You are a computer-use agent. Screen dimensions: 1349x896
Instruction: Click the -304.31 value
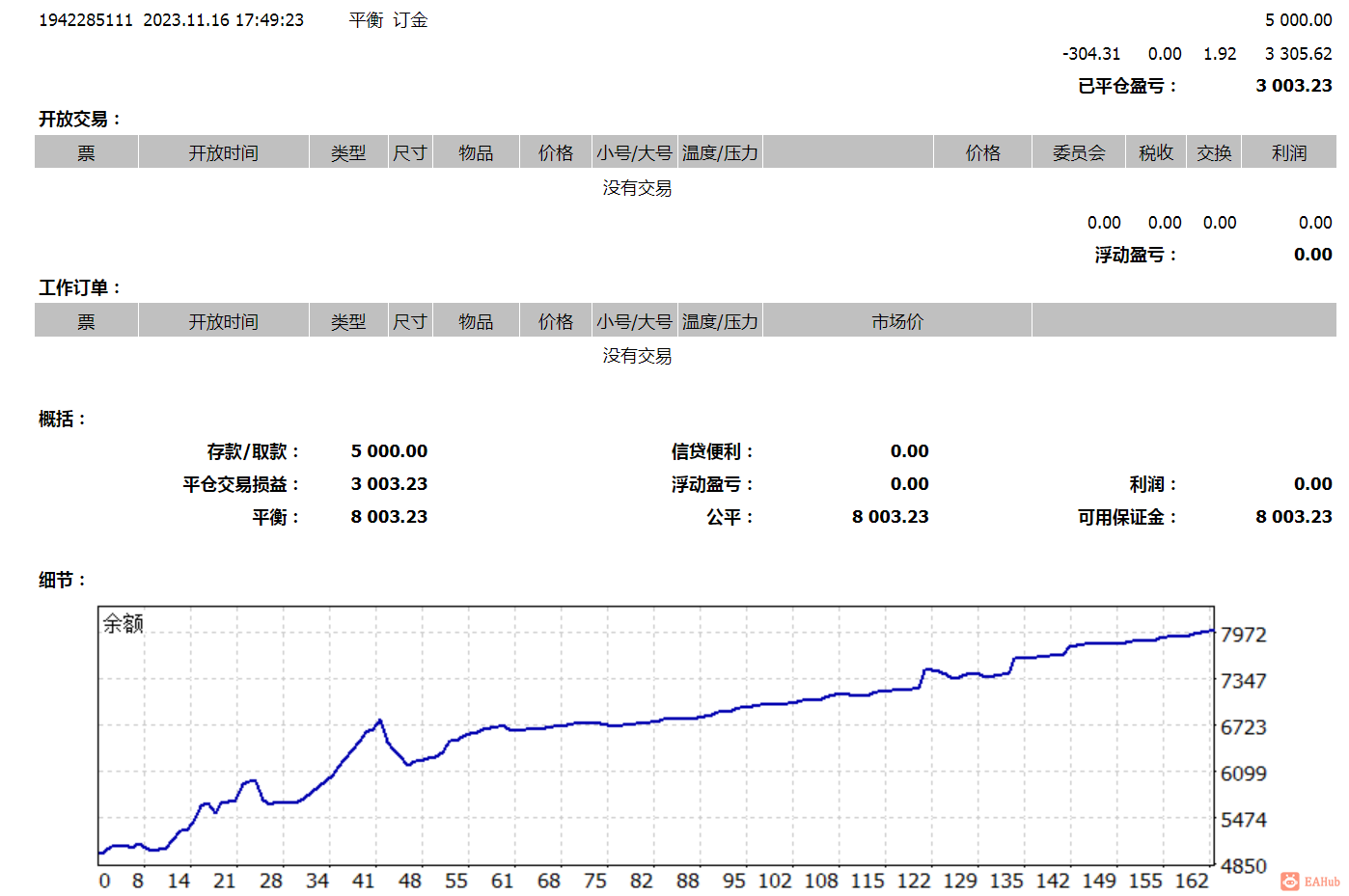(1091, 54)
